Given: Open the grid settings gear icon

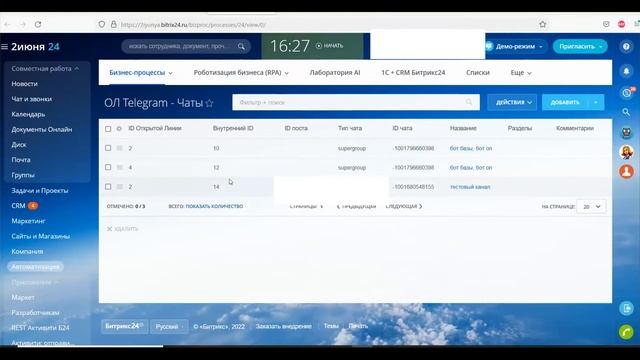Looking at the screenshot, I should pos(119,129).
